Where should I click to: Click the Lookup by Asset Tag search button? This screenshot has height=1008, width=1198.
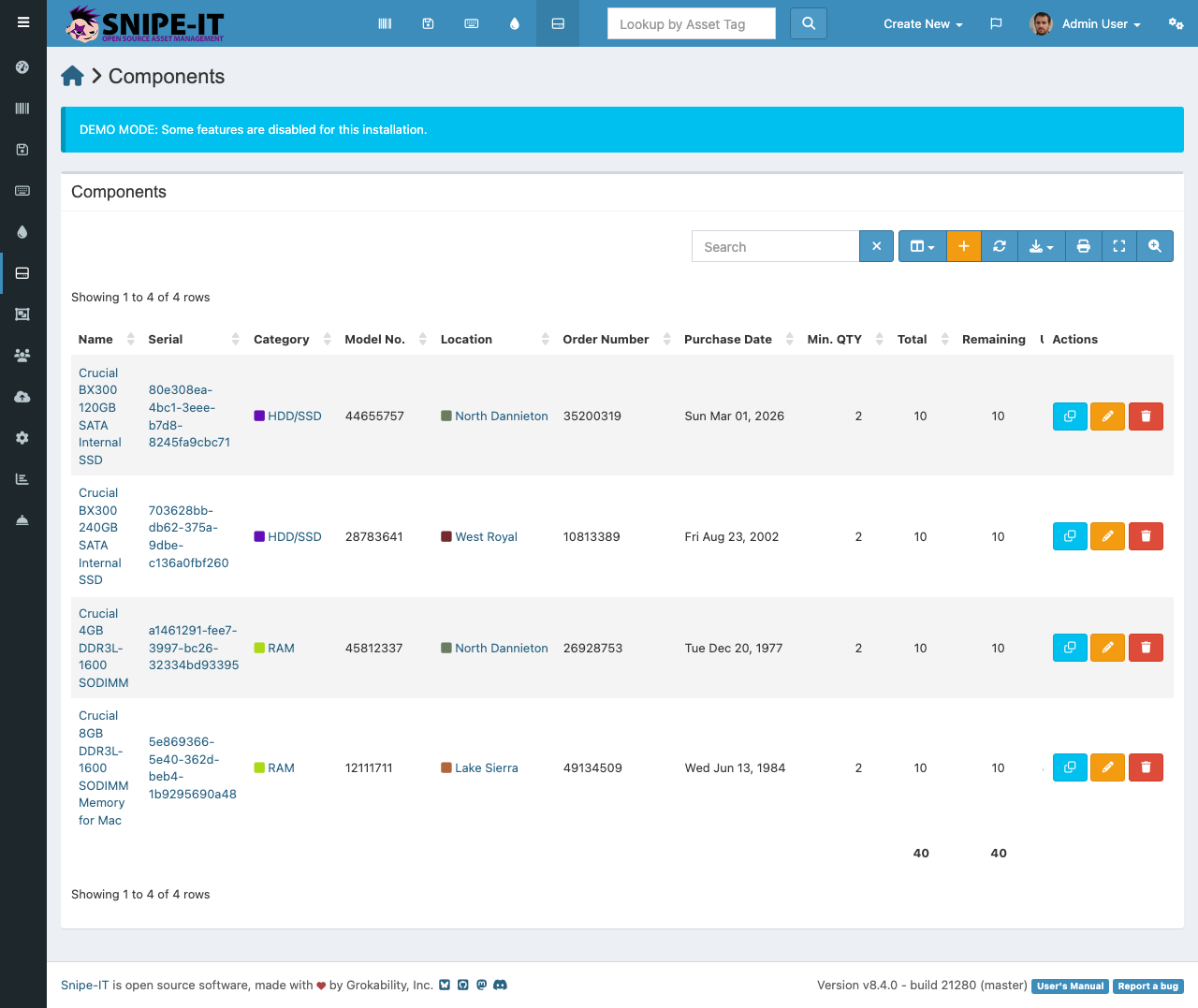click(x=809, y=23)
